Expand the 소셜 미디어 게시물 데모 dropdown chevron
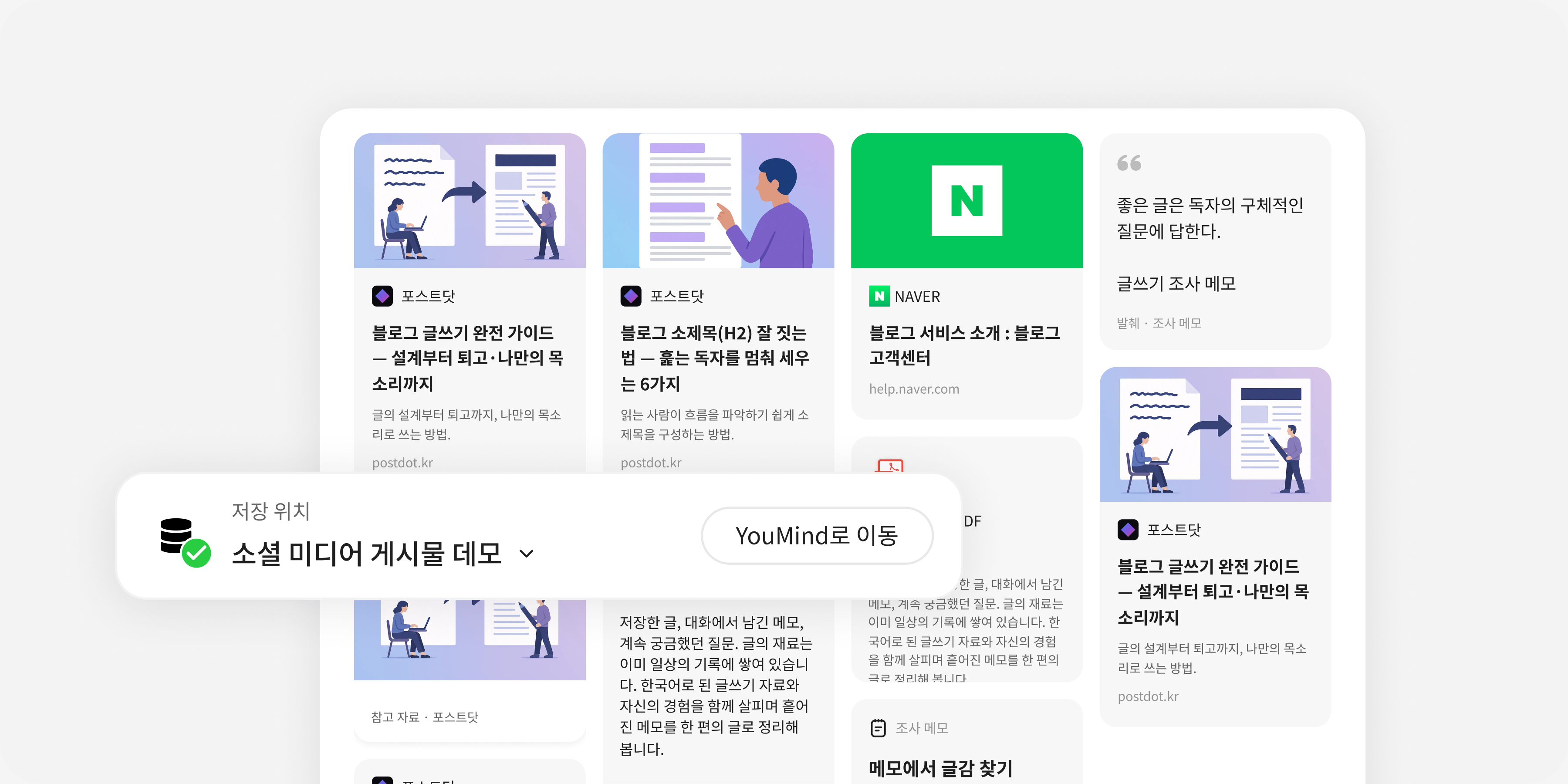This screenshot has width=1568, height=784. [x=527, y=553]
